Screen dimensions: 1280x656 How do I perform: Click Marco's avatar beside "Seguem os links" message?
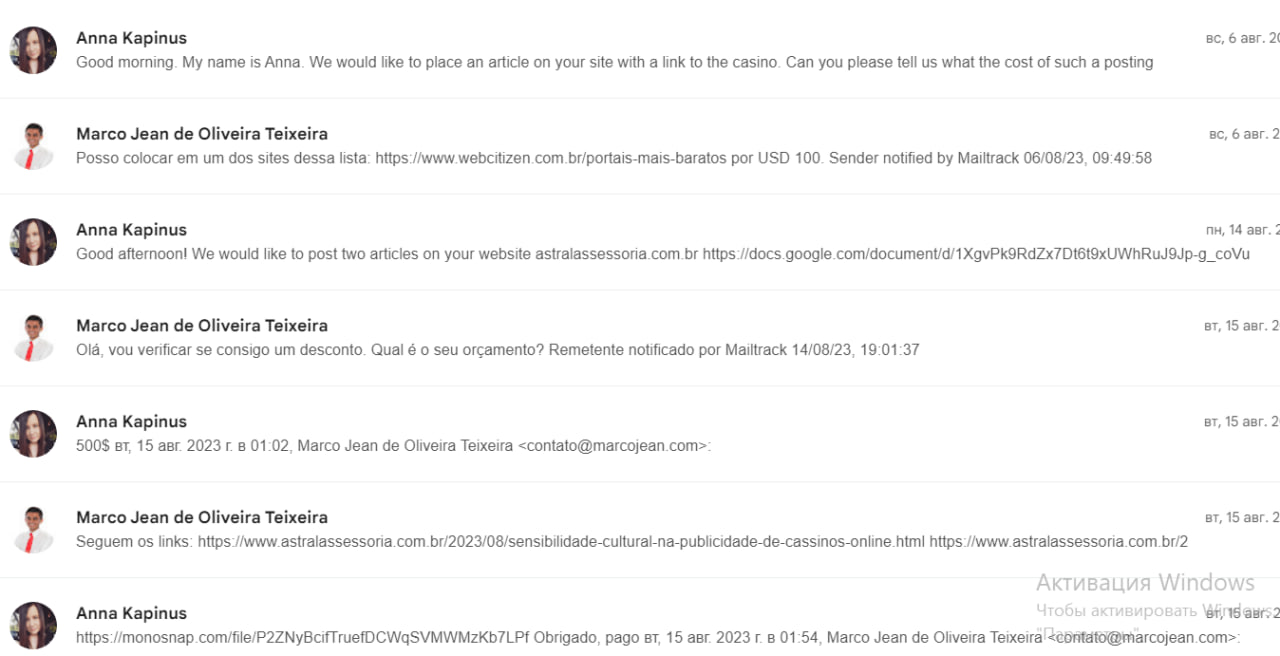(x=33, y=530)
